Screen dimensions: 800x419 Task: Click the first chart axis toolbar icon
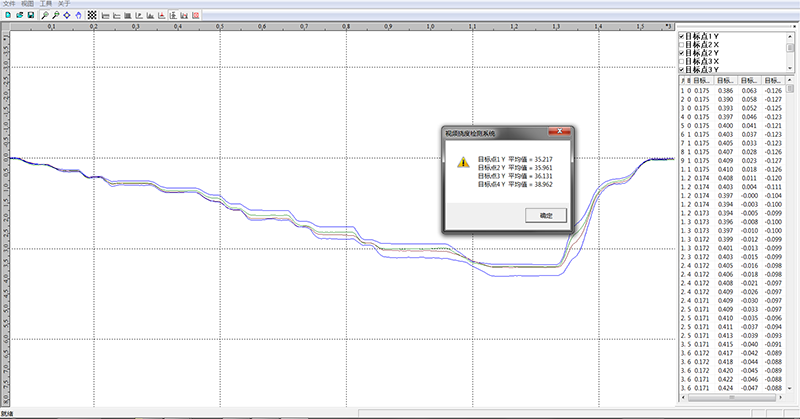pyautogui.click(x=106, y=15)
